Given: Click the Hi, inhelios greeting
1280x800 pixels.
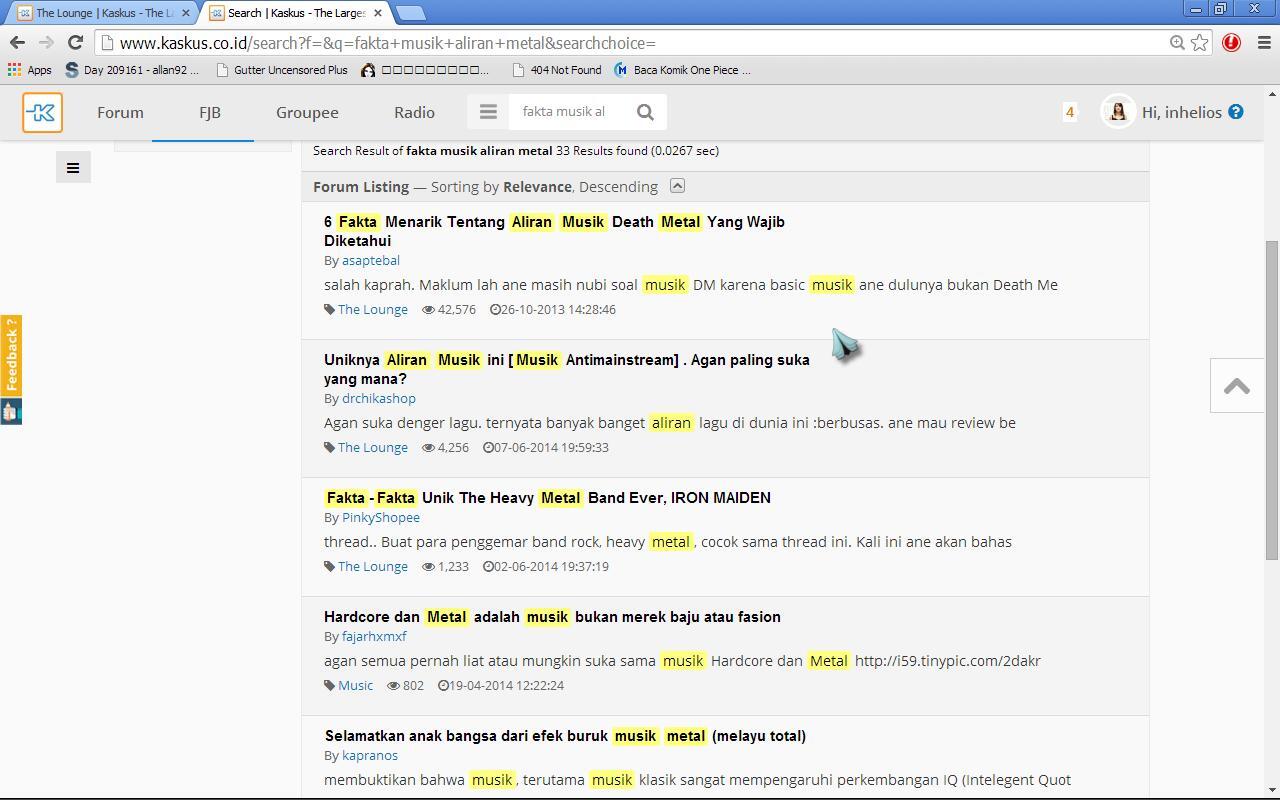Looking at the screenshot, I should click(1182, 112).
